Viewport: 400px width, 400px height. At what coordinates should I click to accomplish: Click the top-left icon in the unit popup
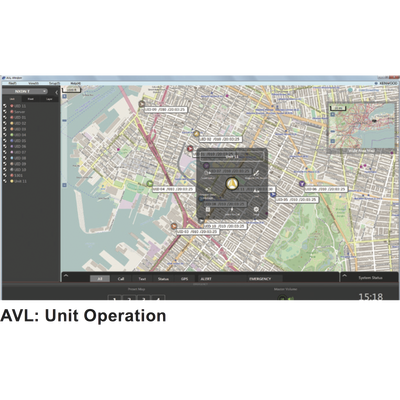coord(206,173)
